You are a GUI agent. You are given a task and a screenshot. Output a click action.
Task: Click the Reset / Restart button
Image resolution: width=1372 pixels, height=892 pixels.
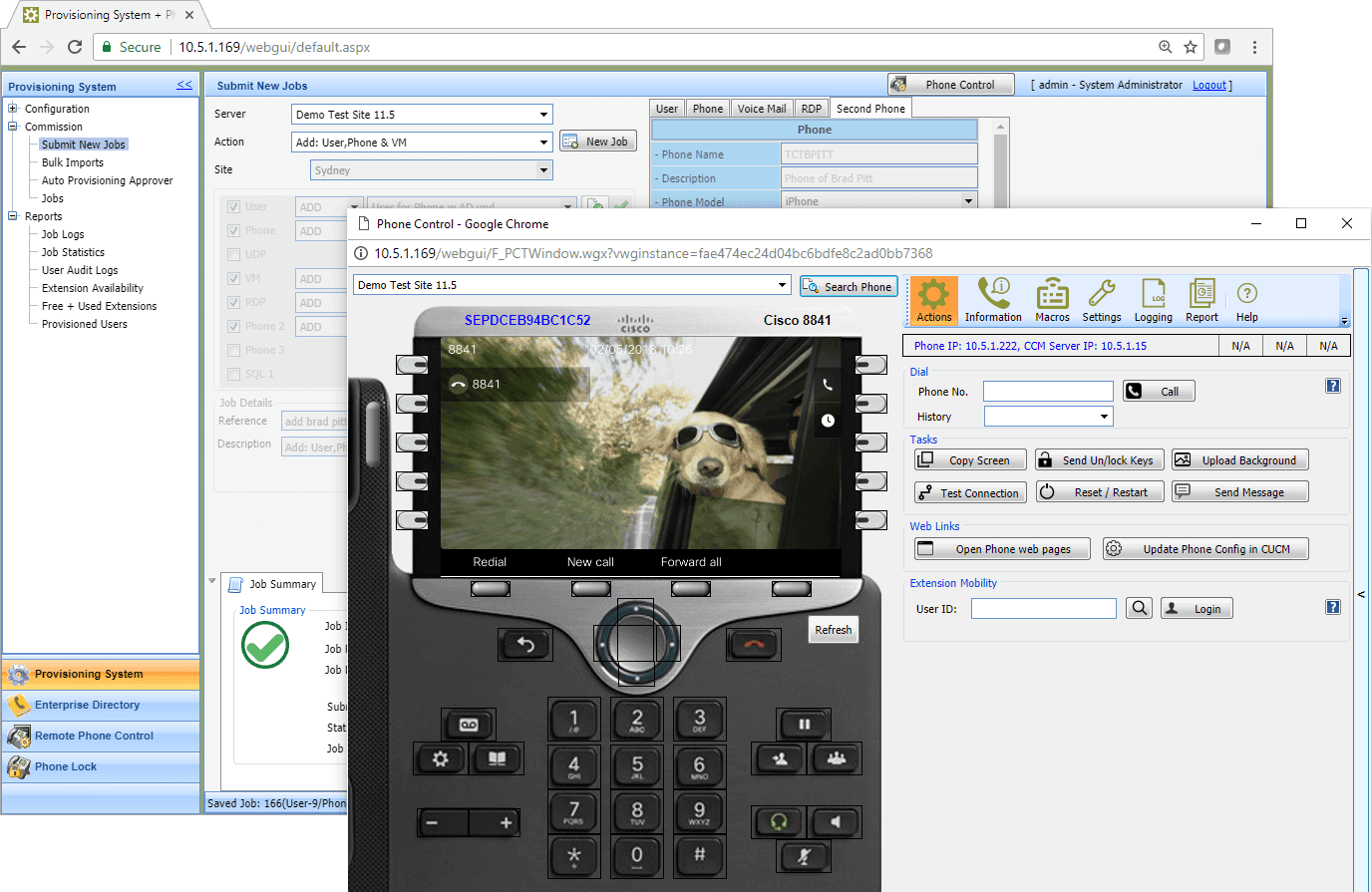coord(1100,492)
